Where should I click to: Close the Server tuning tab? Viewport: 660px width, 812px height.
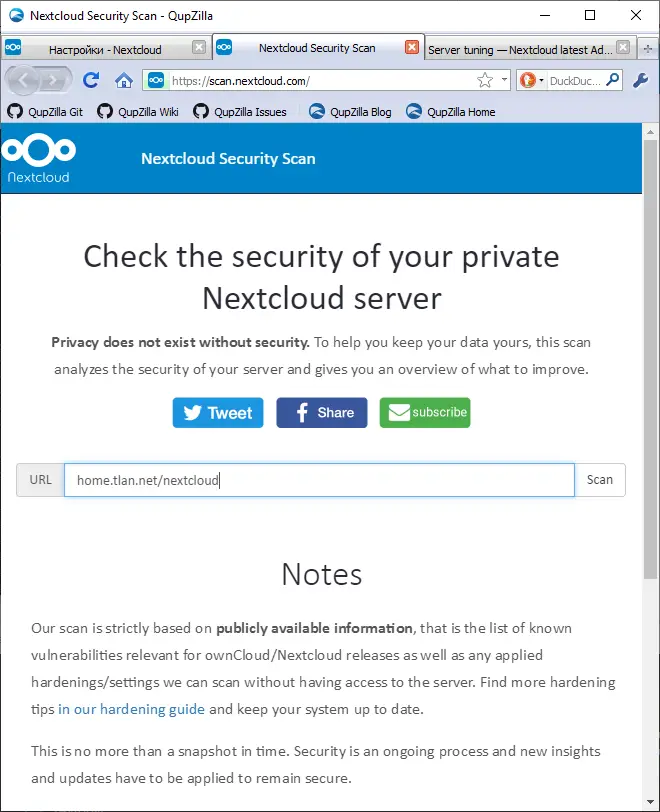tap(623, 48)
